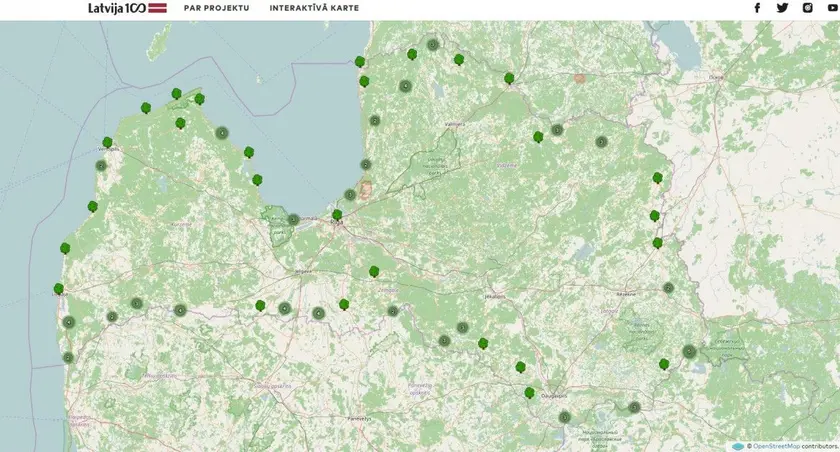Expand the northernmost cluster marker on map
This screenshot has width=840, height=452.
[x=433, y=44]
